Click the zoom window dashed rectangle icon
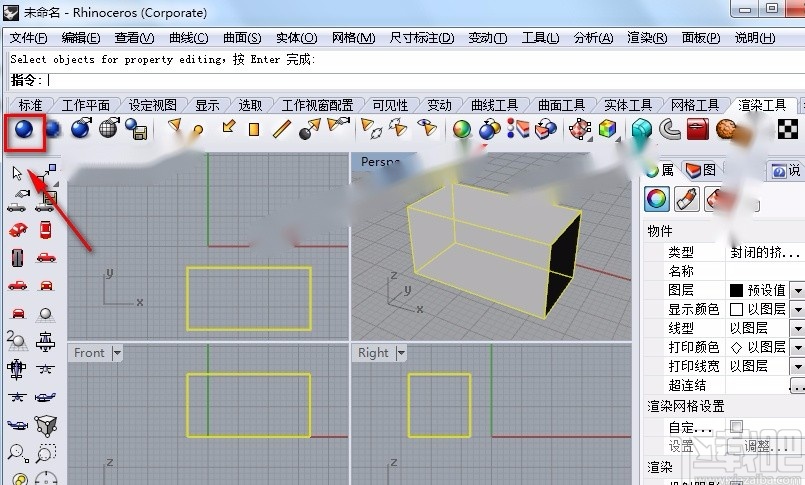 coord(46,453)
